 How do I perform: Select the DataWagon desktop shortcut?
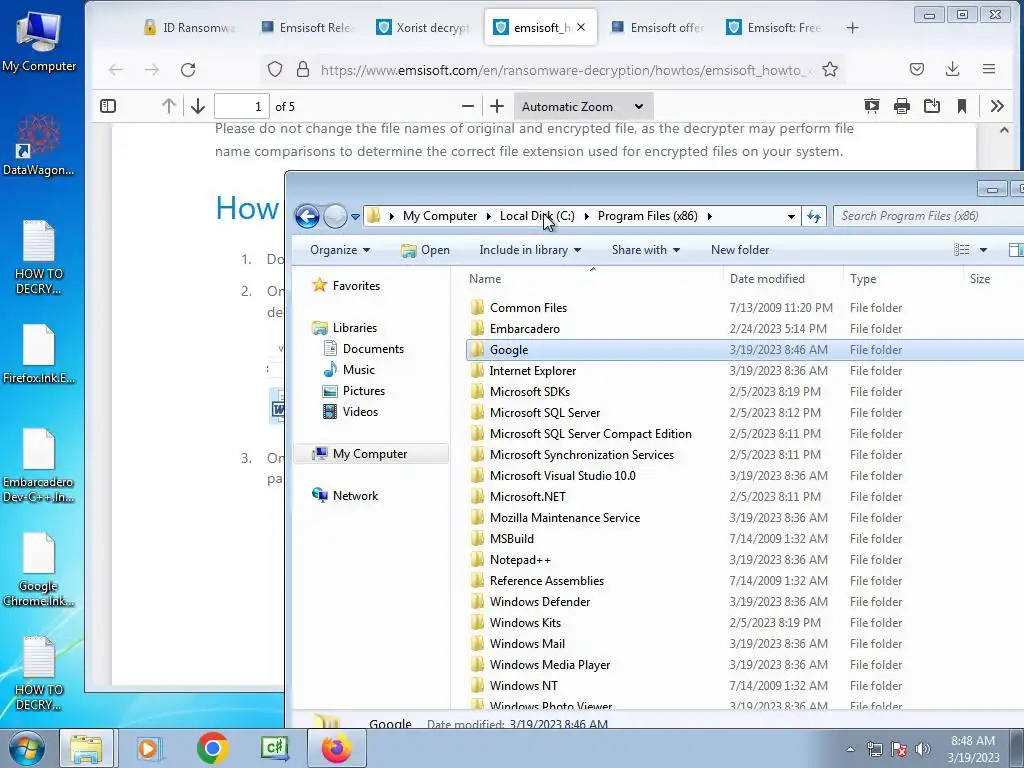[39, 146]
